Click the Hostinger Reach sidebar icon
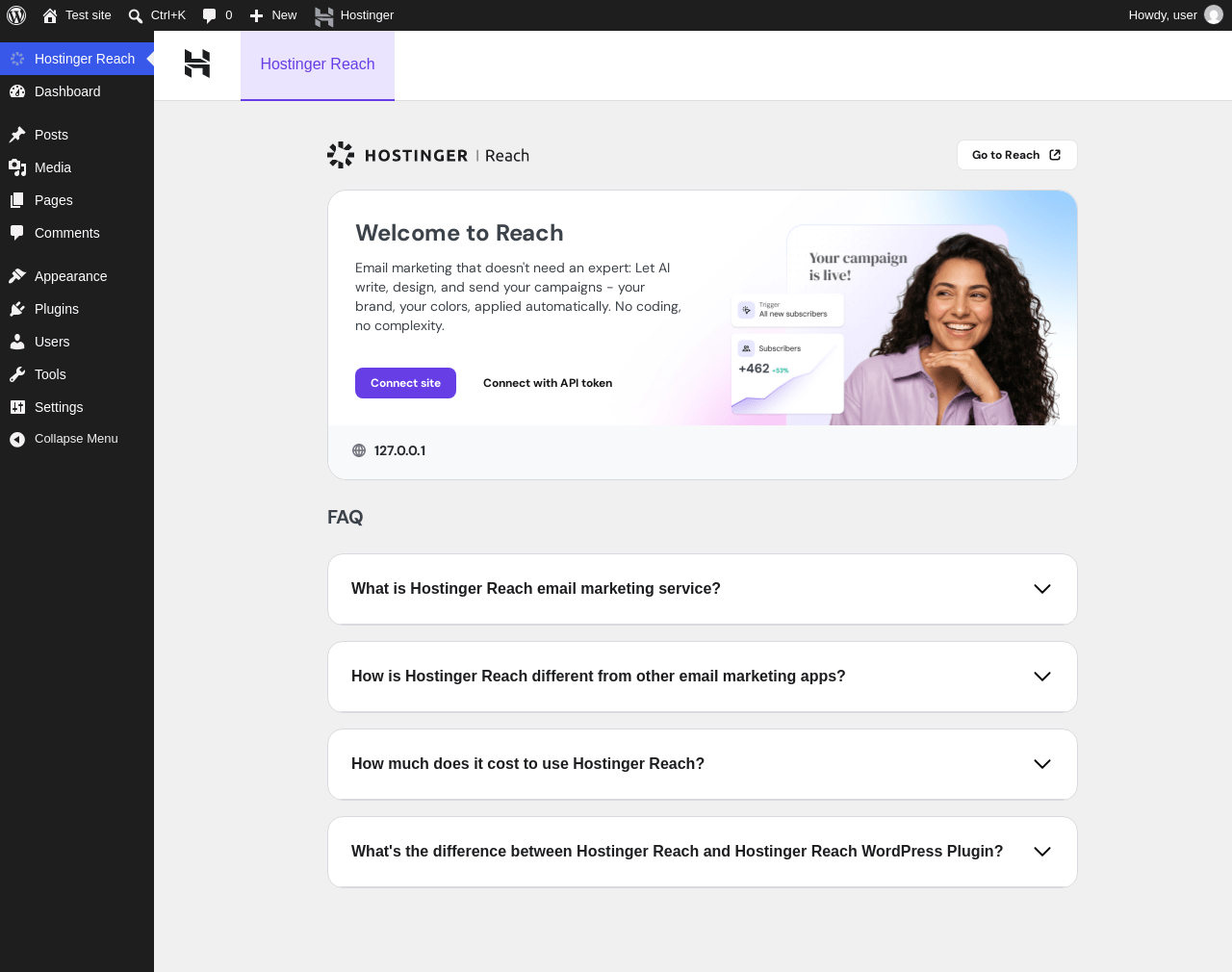This screenshot has height=972, width=1232. (17, 59)
